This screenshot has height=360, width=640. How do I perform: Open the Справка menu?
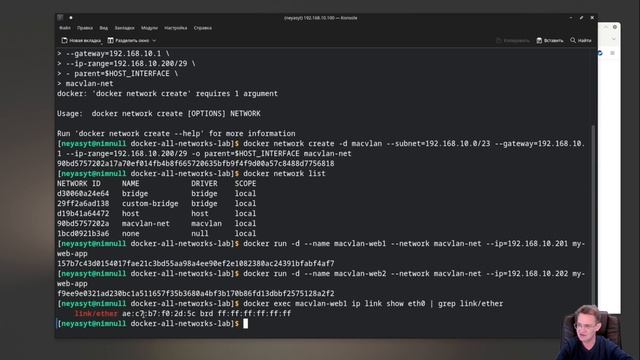point(202,28)
